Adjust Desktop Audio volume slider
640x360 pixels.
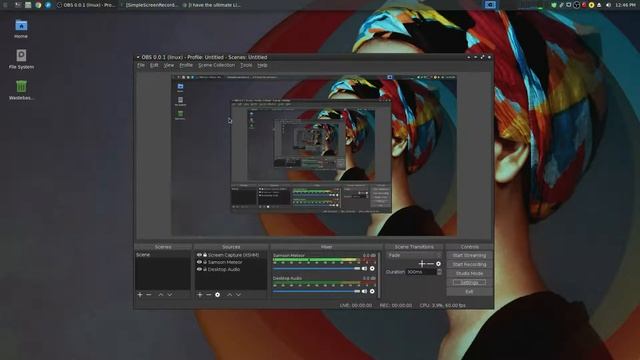pos(317,291)
